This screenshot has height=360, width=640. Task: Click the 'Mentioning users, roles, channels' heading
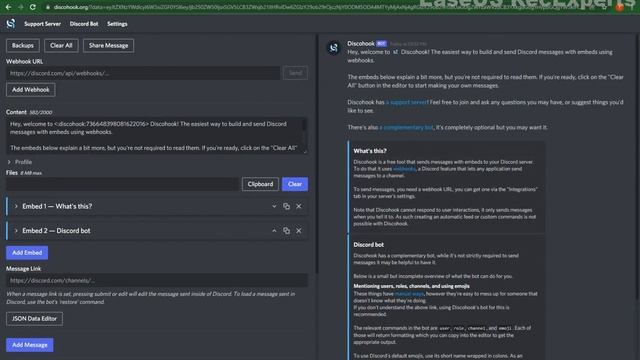411,286
